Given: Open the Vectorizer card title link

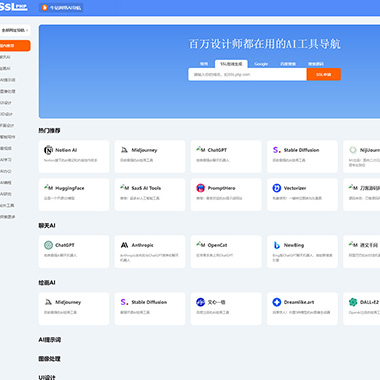Looking at the screenshot, I should (295, 188).
